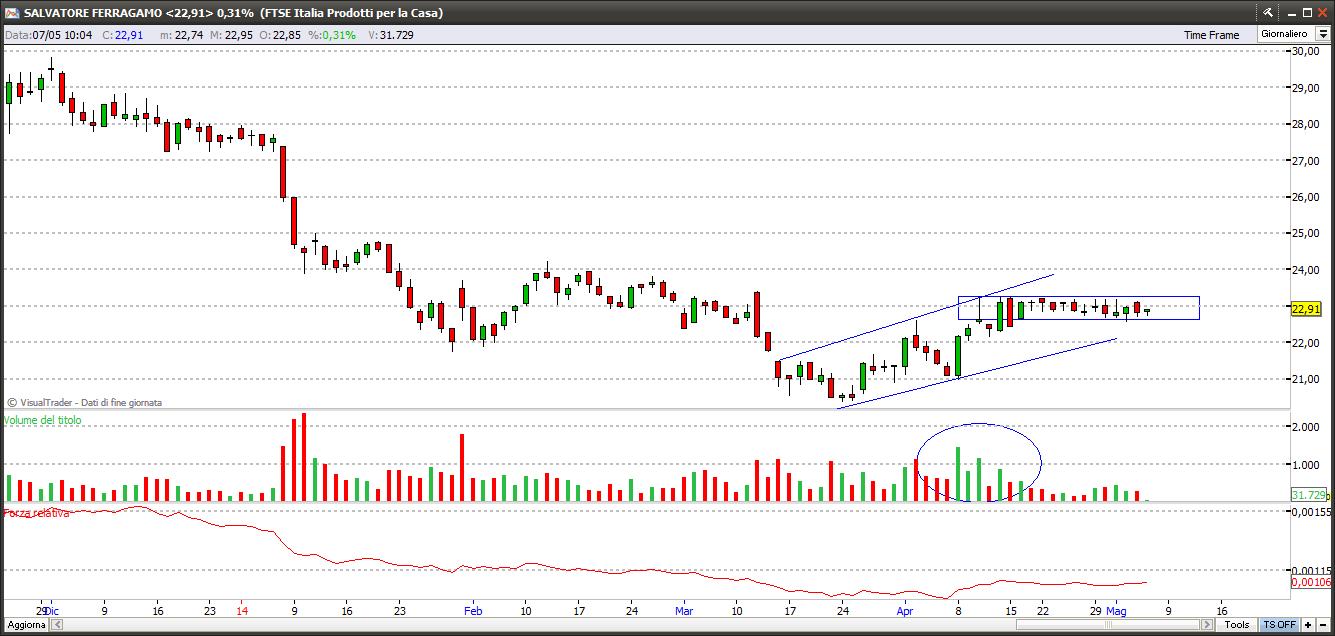The width and height of the screenshot is (1335, 636).
Task: Close the chart window
Action: pos(1323,12)
